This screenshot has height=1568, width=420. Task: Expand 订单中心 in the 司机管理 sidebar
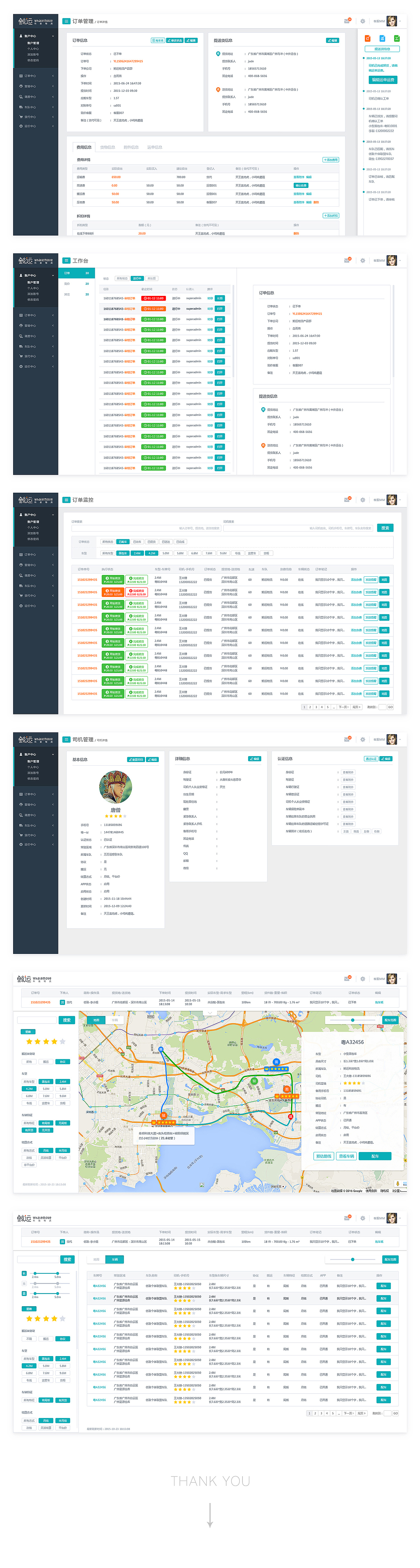[53, 794]
